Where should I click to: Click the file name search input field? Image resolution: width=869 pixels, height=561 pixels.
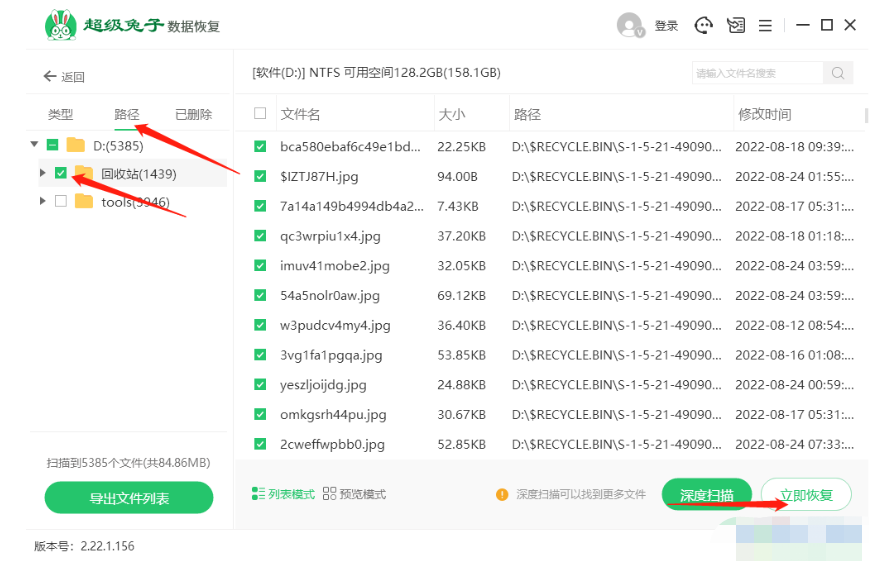(x=756, y=73)
